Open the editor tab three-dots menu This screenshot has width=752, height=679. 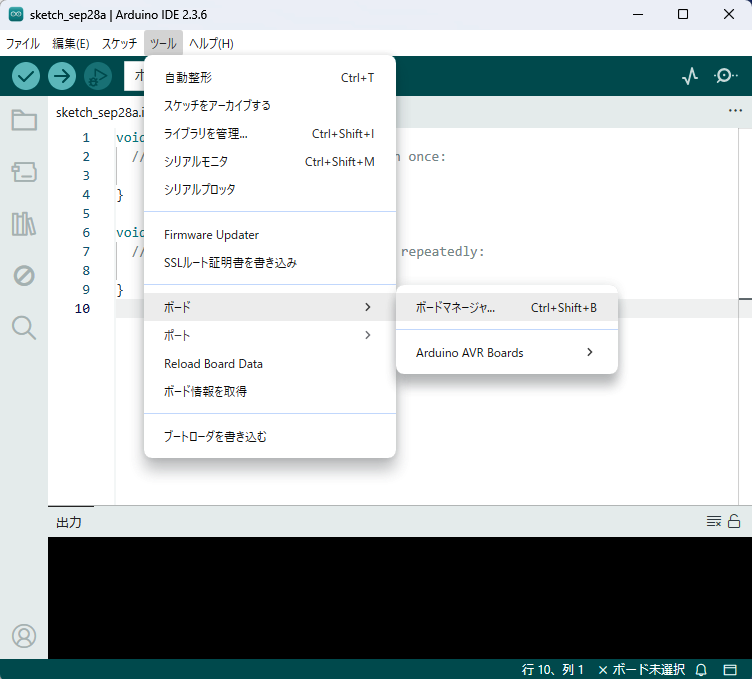pos(735,111)
